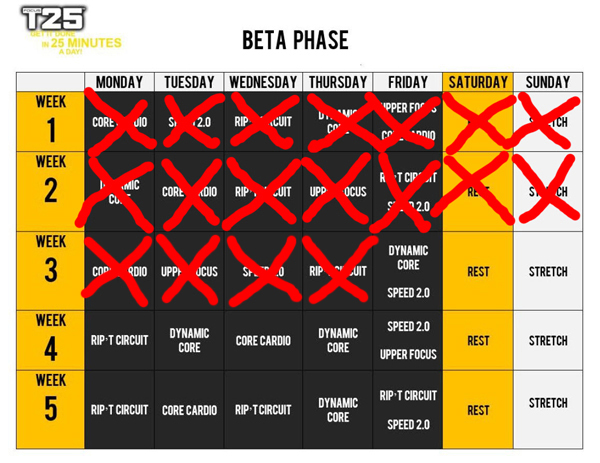The width and height of the screenshot is (600, 463).
Task: Click Week 5 Tuesday CORE CARDIO cell
Action: (189, 410)
